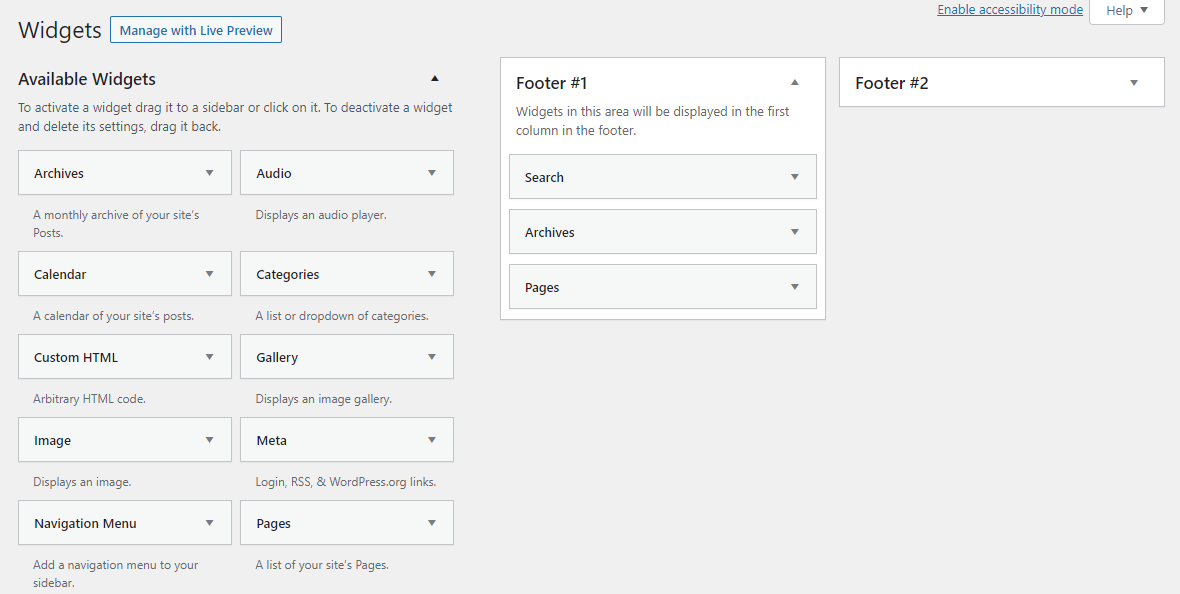The image size is (1180, 594).
Task: Collapse the Footer #1 widget area
Action: [795, 82]
